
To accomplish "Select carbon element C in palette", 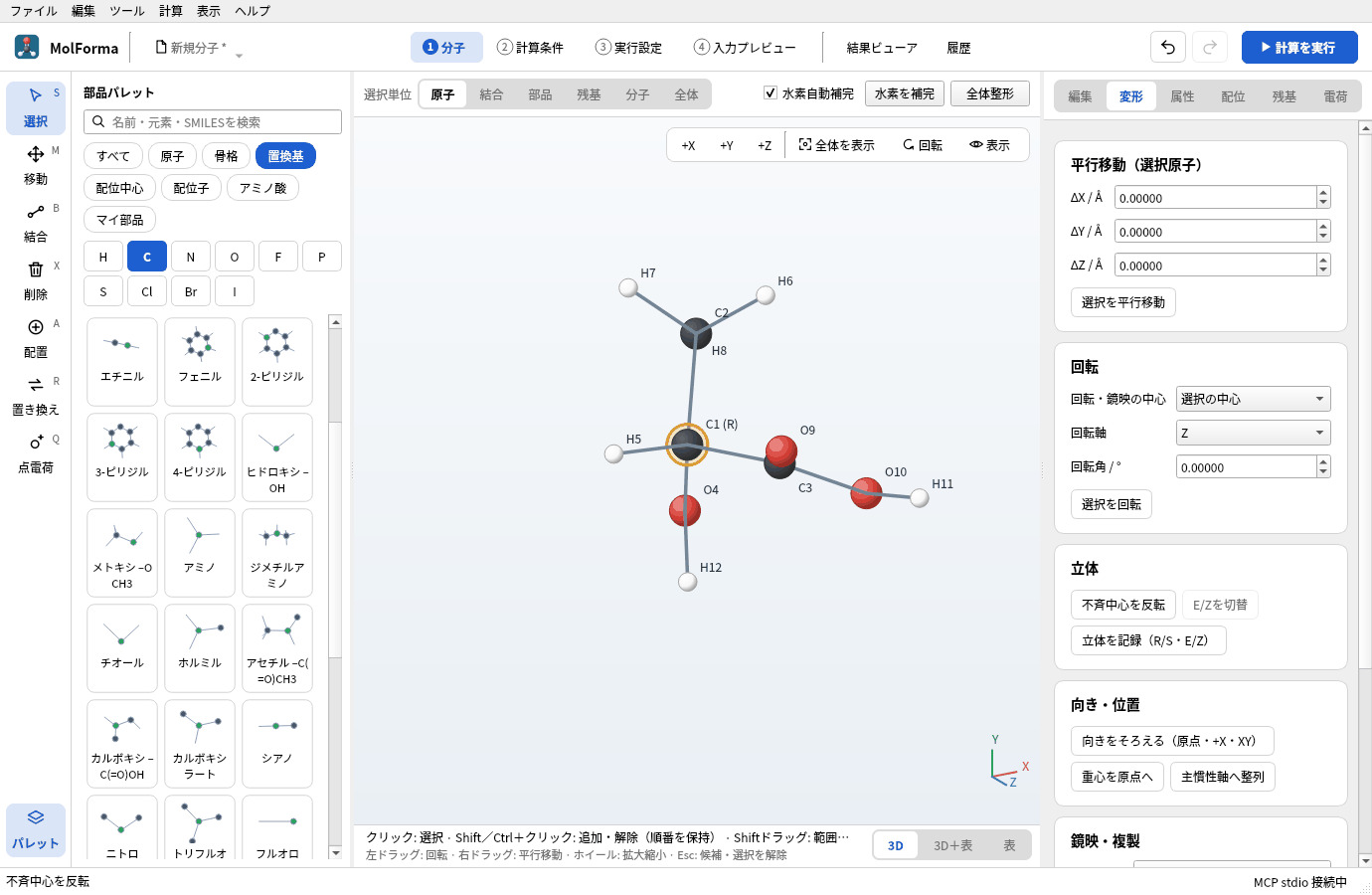I will click(x=147, y=257).
